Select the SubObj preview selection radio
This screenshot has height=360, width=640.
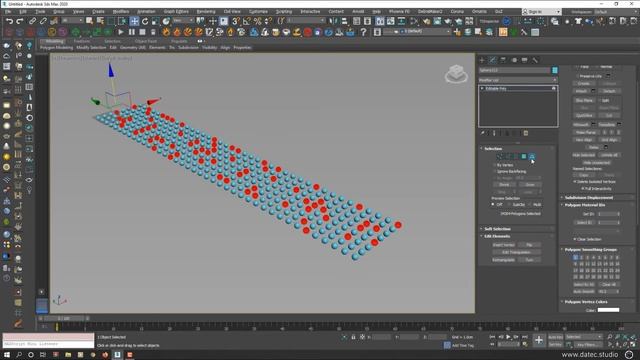pos(509,204)
